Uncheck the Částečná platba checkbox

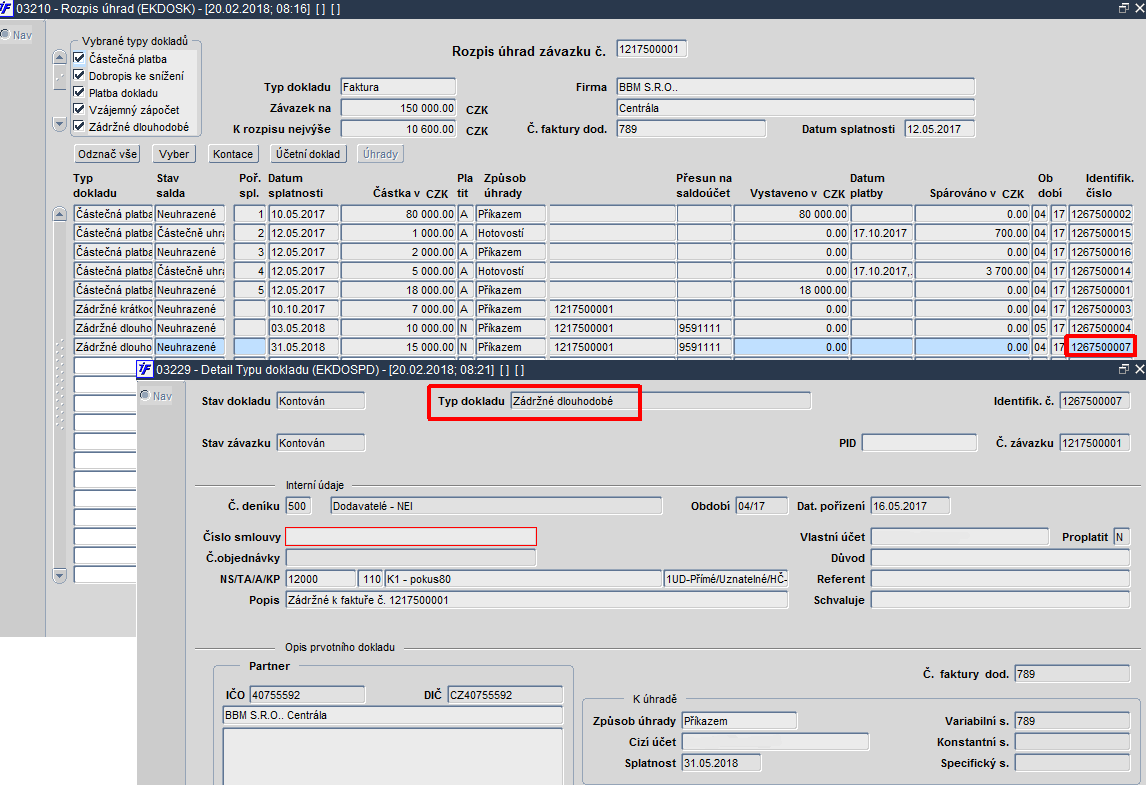click(x=79, y=58)
